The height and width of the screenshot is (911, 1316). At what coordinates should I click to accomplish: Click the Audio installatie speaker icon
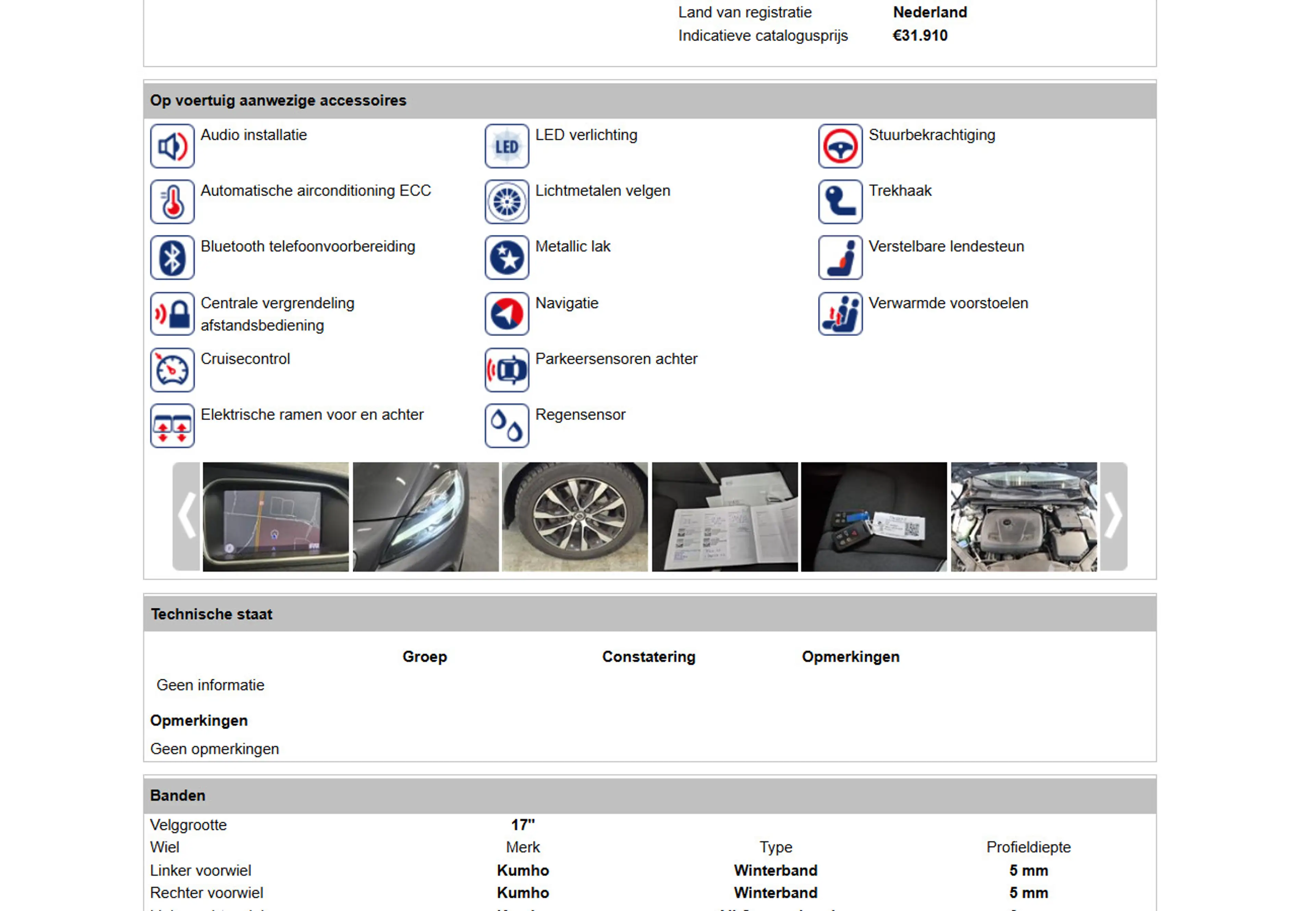pos(172,146)
